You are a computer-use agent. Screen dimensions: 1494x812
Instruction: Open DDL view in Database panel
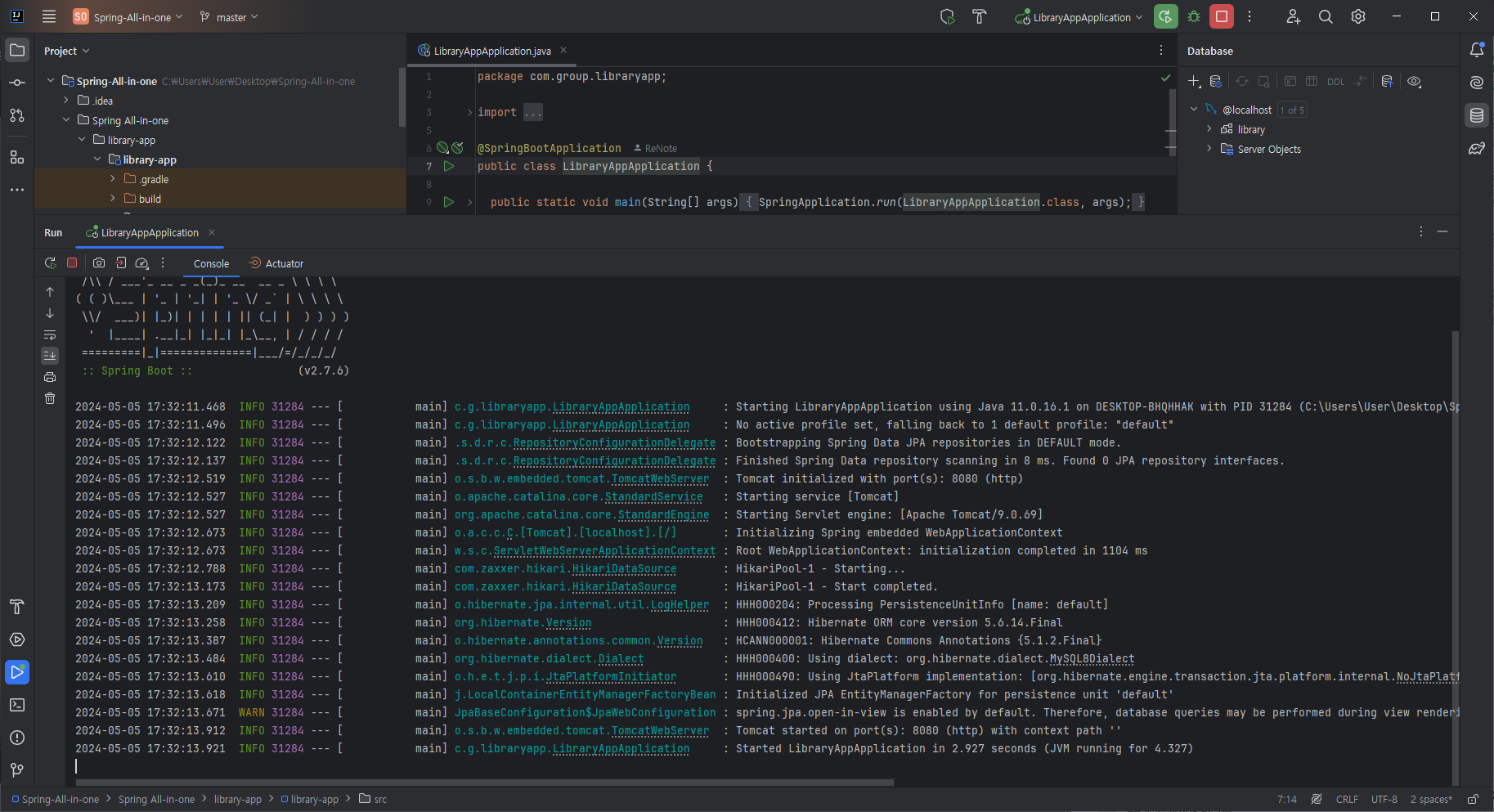(1335, 82)
